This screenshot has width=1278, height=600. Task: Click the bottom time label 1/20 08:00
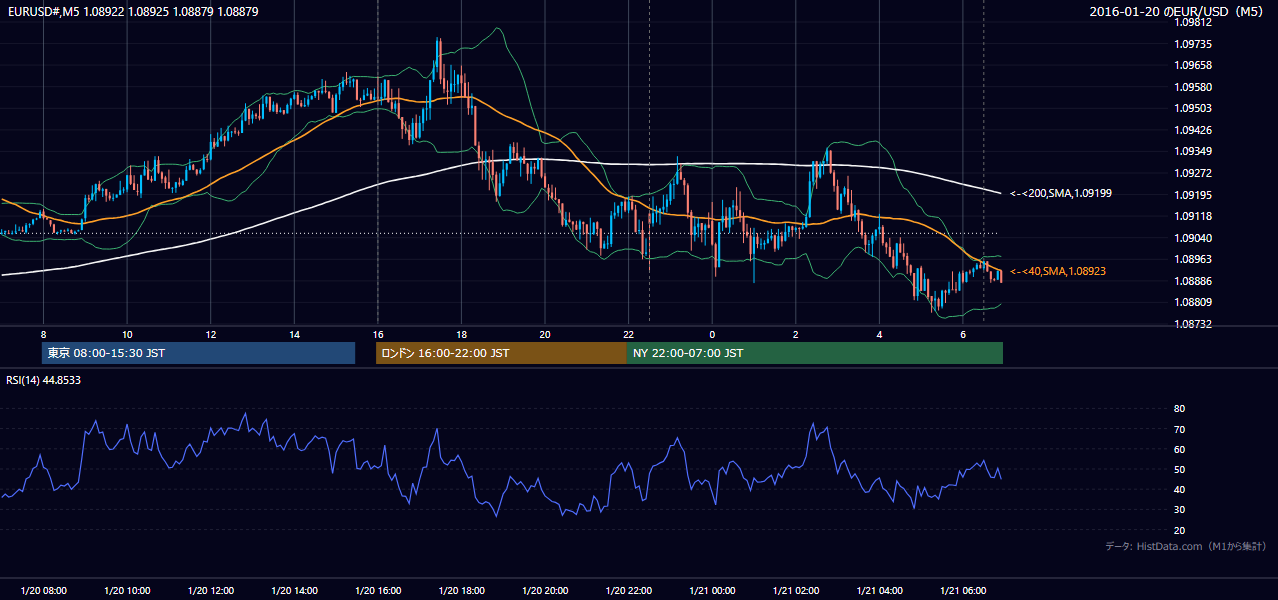(43, 591)
